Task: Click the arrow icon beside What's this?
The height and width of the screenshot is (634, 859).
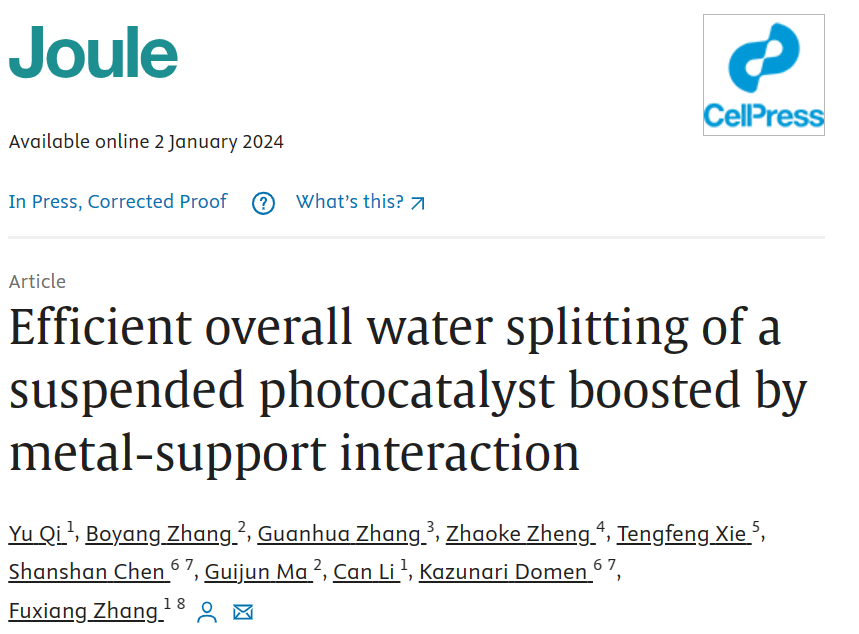Action: click(x=418, y=203)
